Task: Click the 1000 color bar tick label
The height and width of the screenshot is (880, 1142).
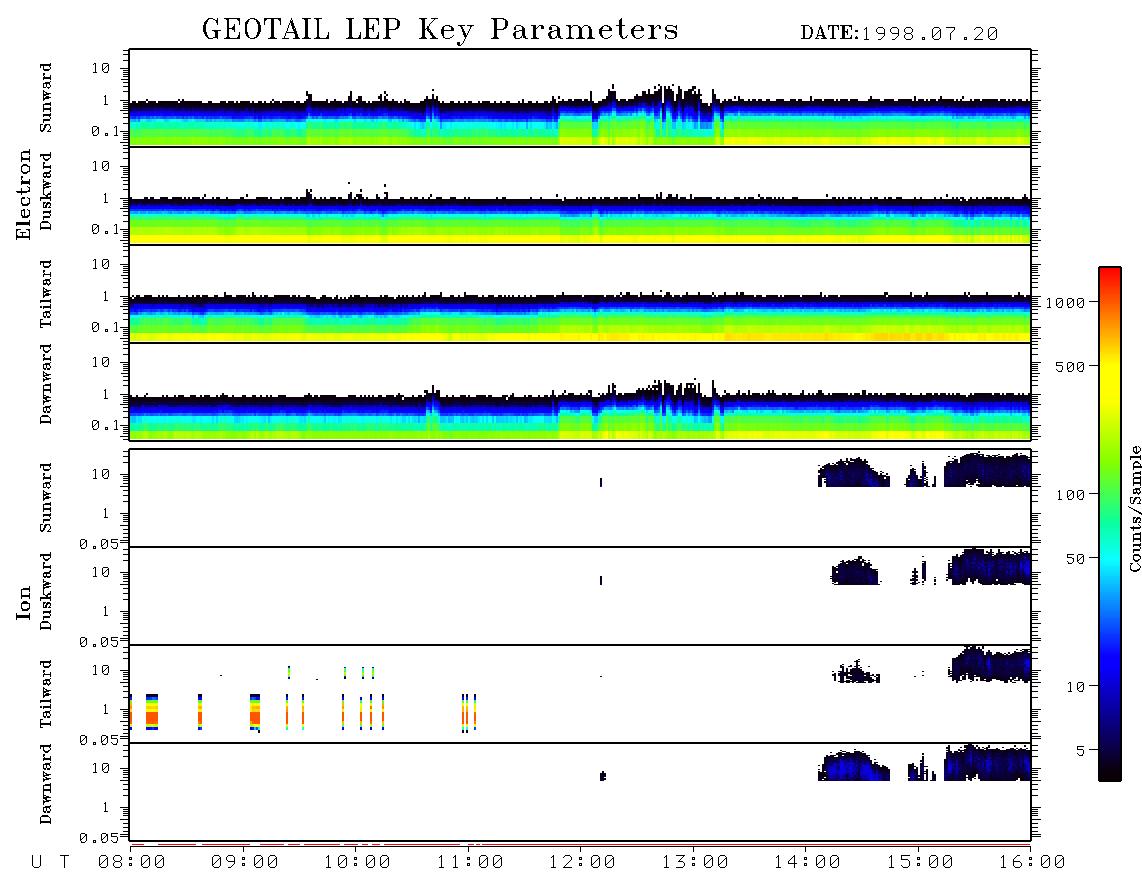Action: click(1066, 303)
